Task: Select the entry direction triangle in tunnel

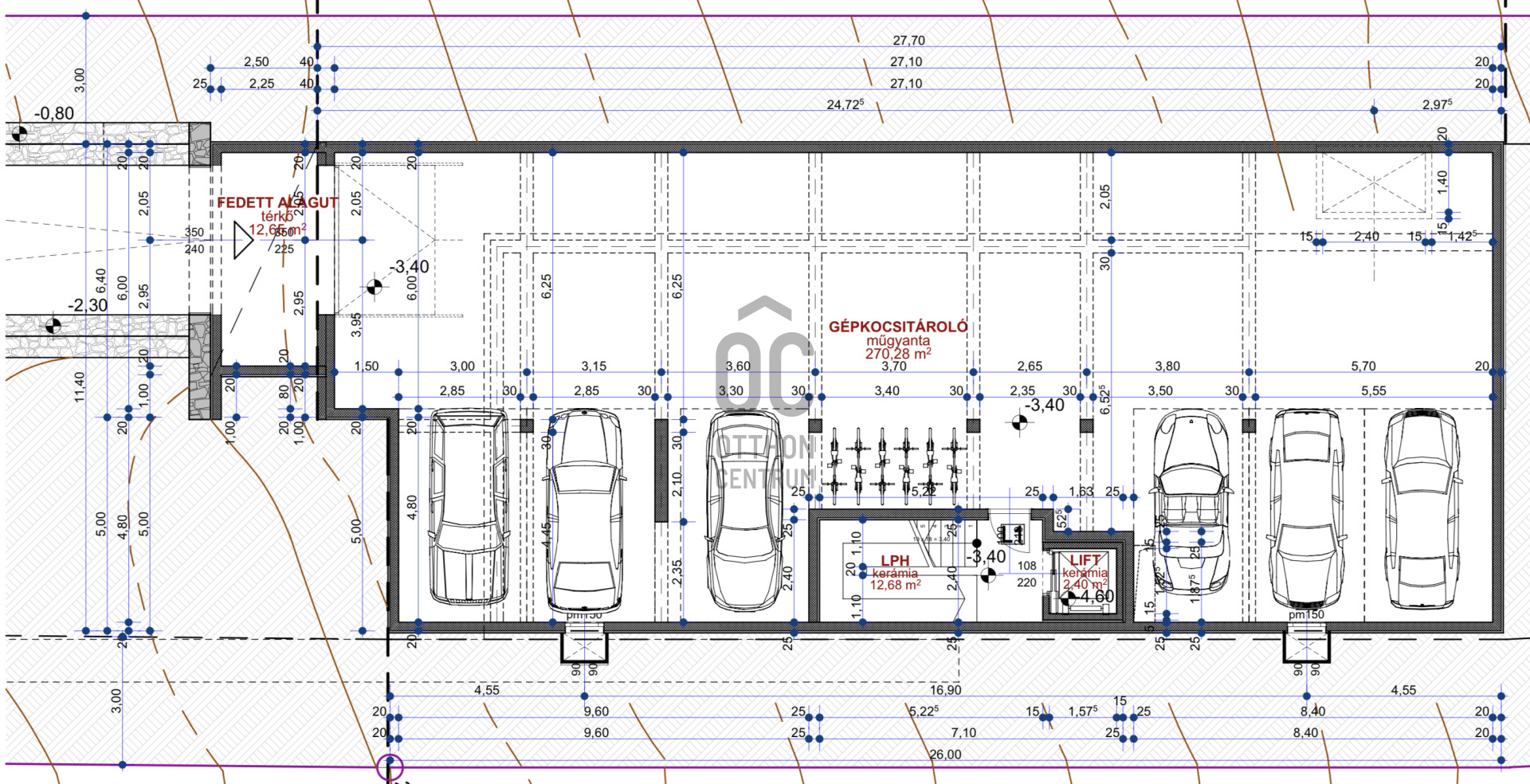Action: pos(242,240)
